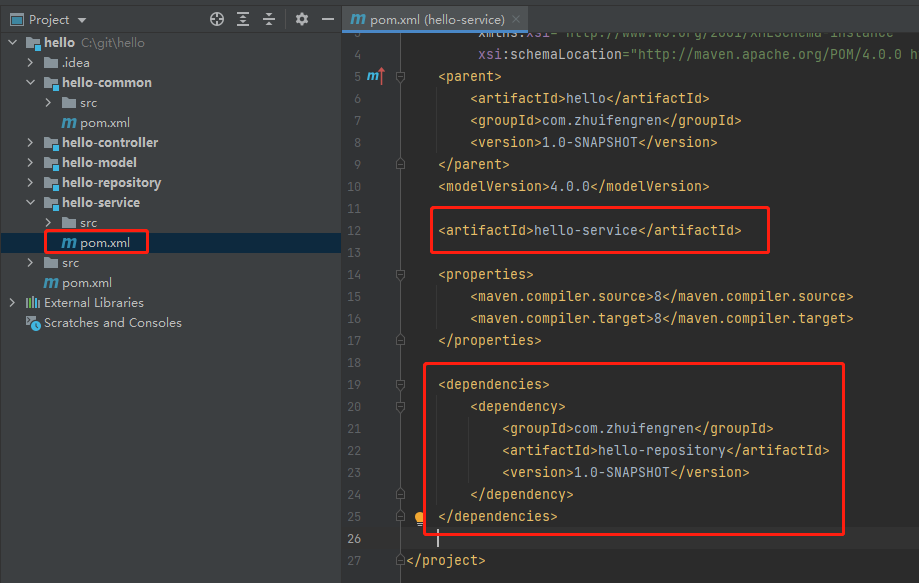Click the modelVersion 4.0.0 line
The height and width of the screenshot is (583, 919).
pyautogui.click(x=574, y=186)
